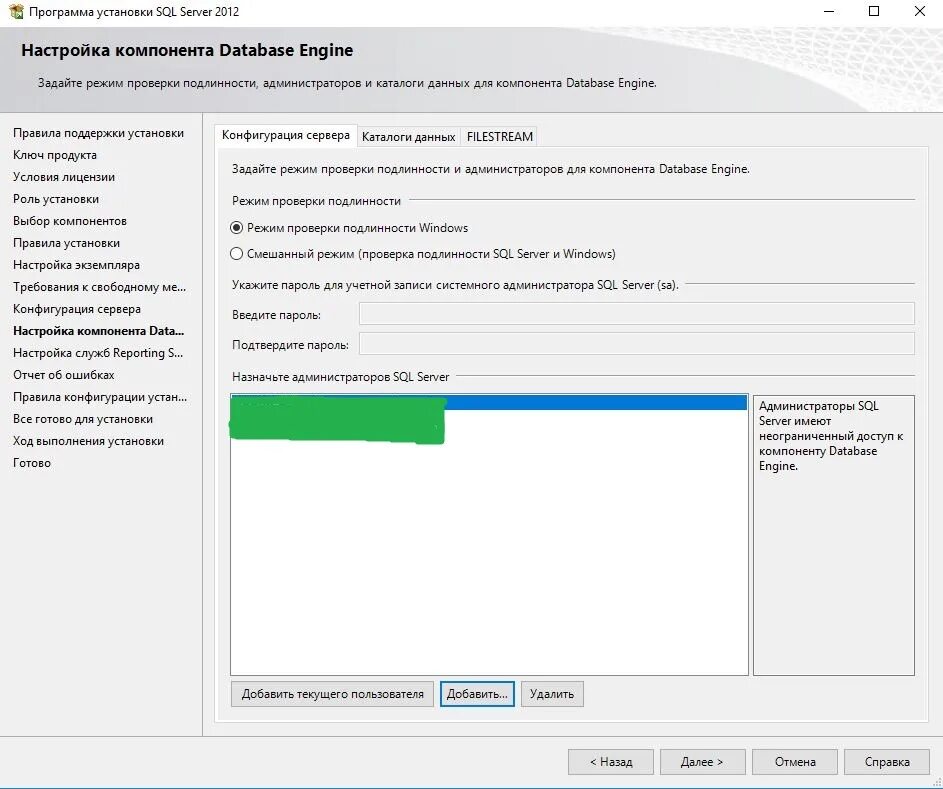This screenshot has width=943, height=789.
Task: Close the SQL Server setup window
Action: pos(920,11)
